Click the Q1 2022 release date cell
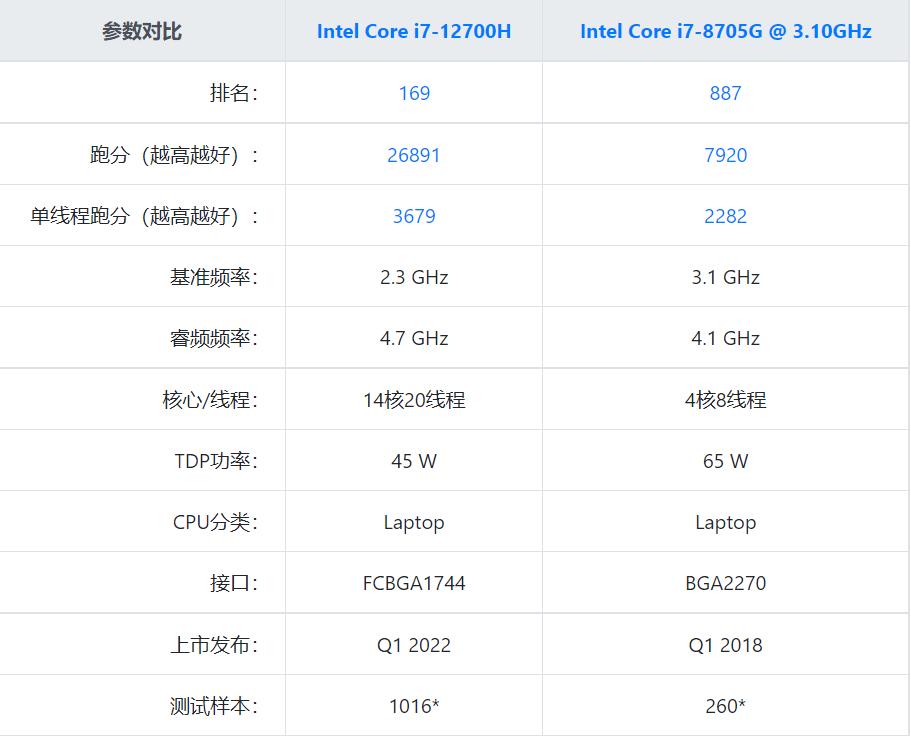911x736 pixels. coord(415,644)
